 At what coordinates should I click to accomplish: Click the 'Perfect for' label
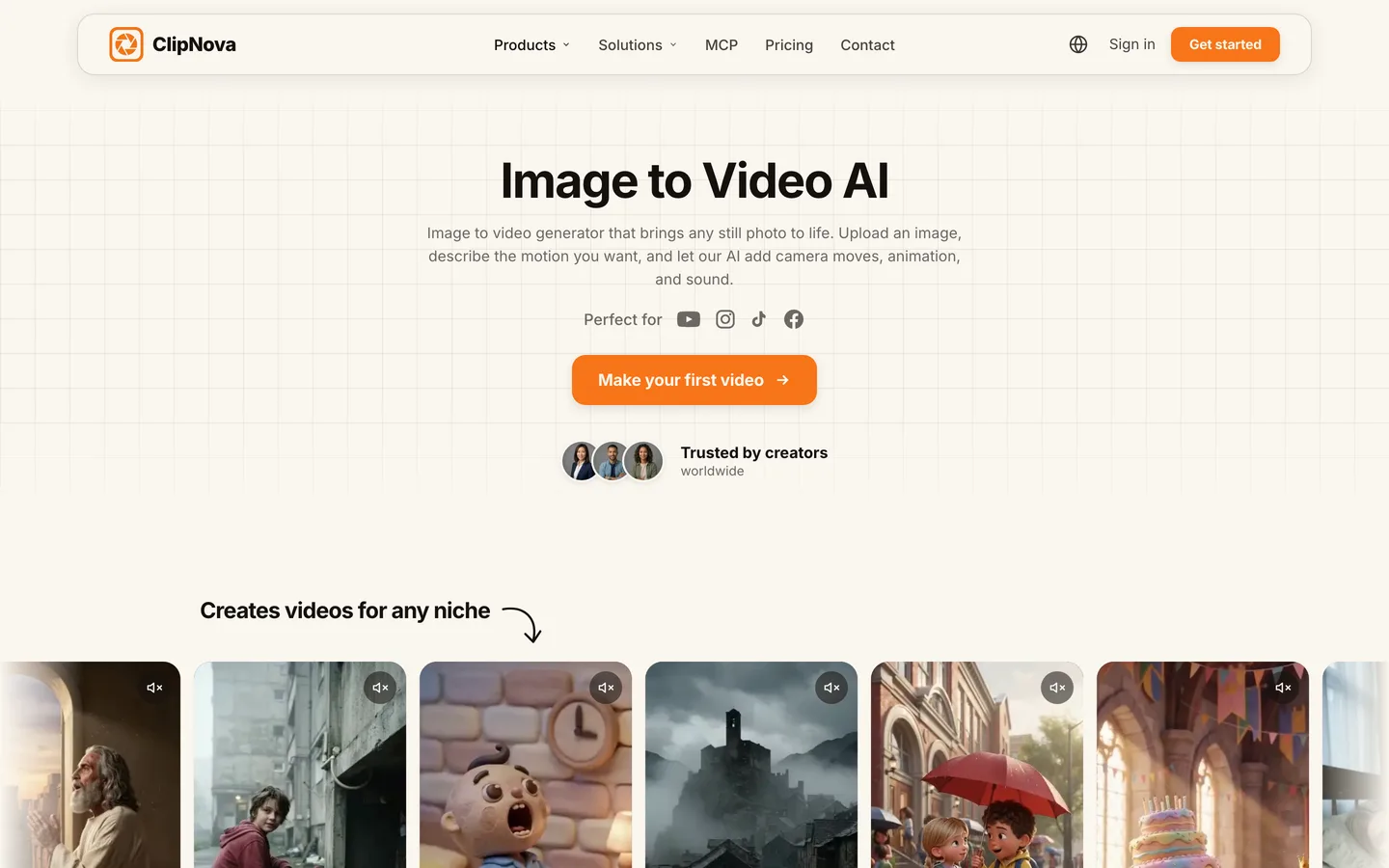tap(623, 319)
